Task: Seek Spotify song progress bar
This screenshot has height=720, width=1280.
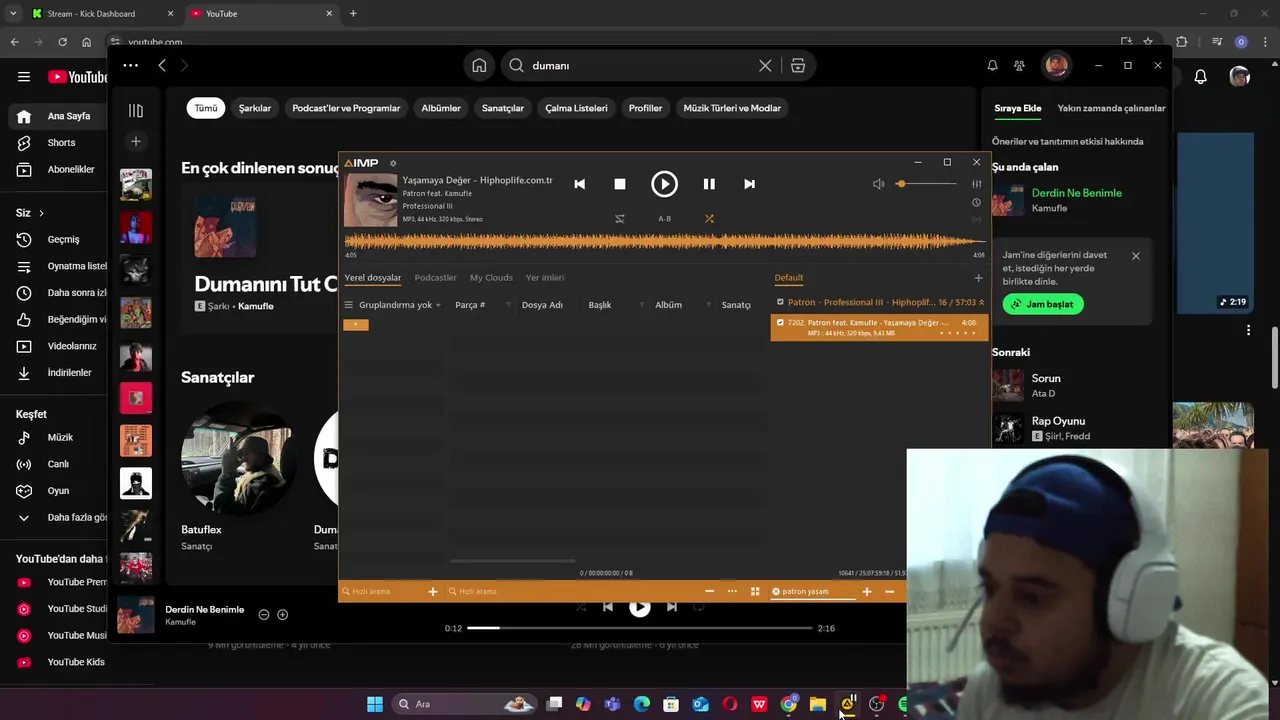Action: tap(640, 628)
